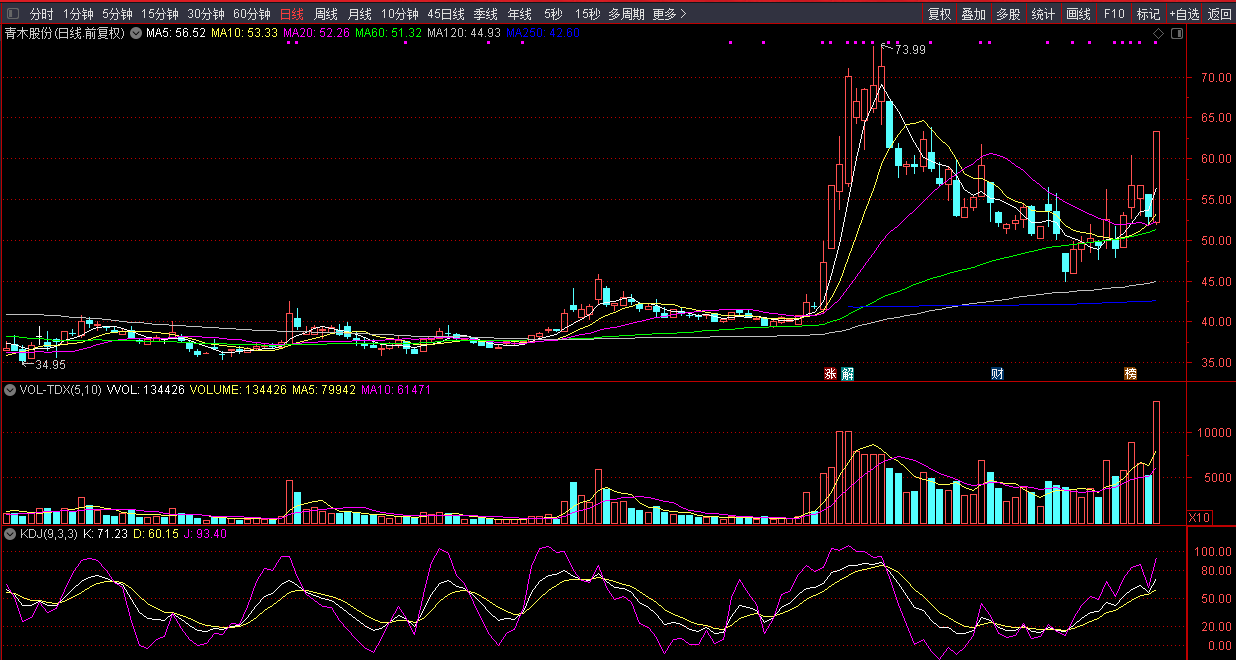Click the latest daily candlestick near 63

[1157, 176]
